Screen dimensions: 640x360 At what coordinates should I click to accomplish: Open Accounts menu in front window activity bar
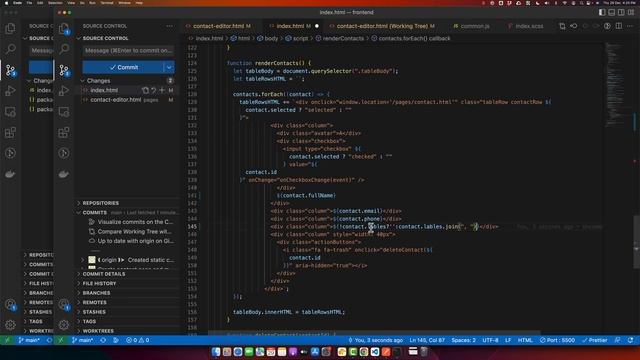64,304
